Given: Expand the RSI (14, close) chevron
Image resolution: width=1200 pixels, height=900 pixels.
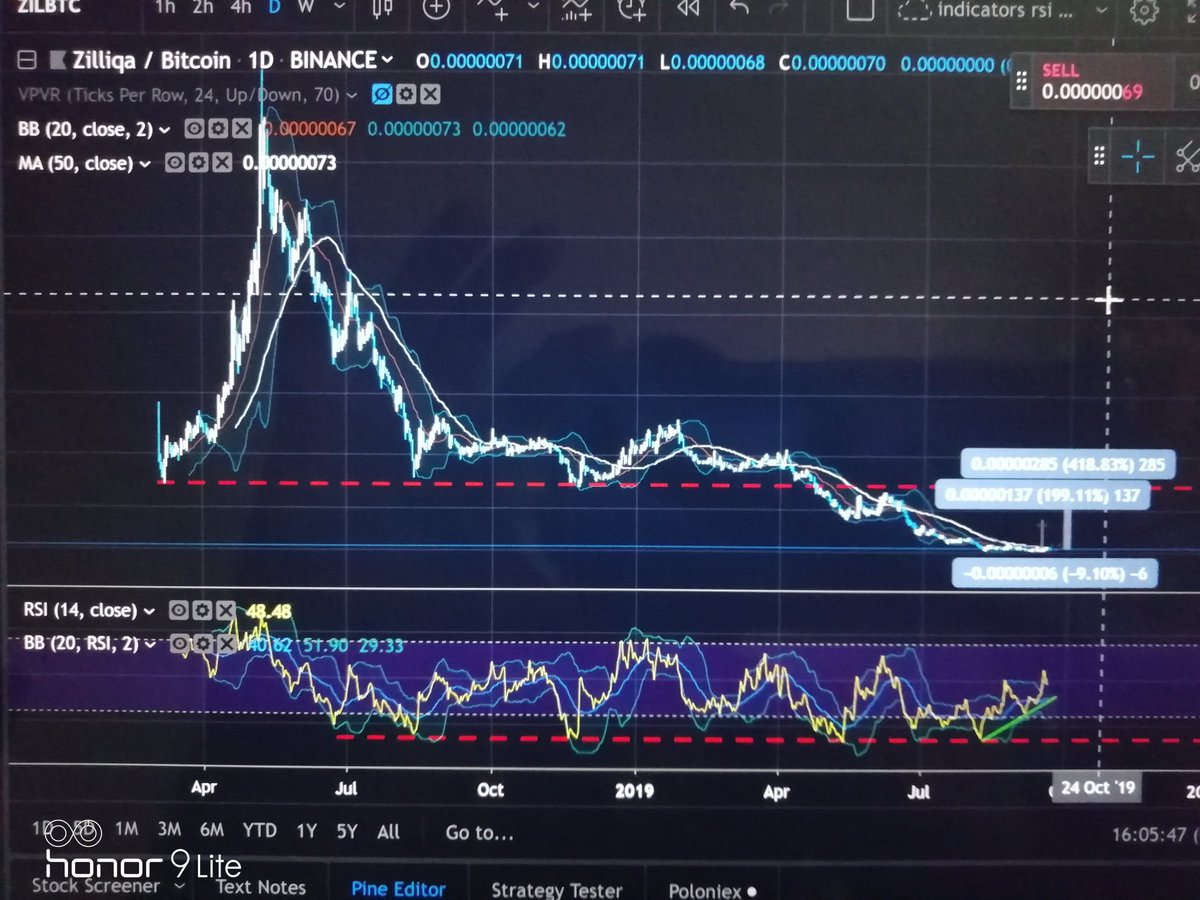Looking at the screenshot, I should coord(148,610).
